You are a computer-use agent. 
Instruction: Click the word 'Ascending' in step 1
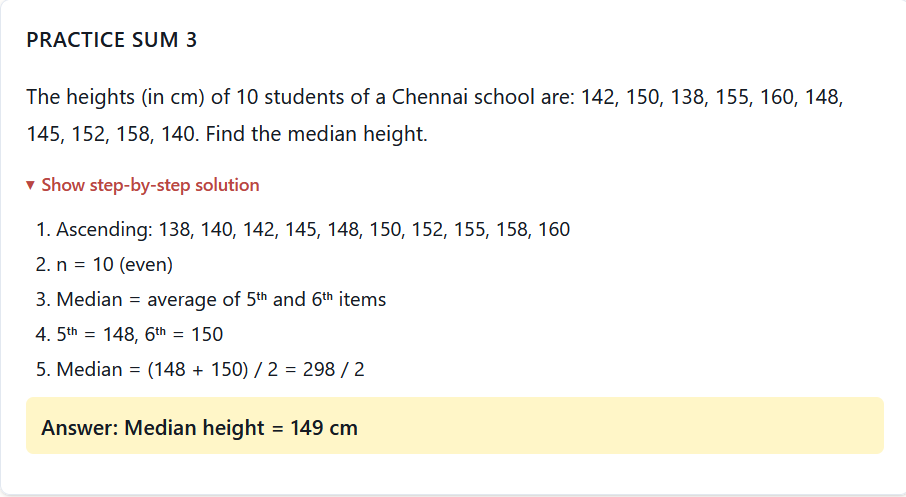[x=102, y=230]
